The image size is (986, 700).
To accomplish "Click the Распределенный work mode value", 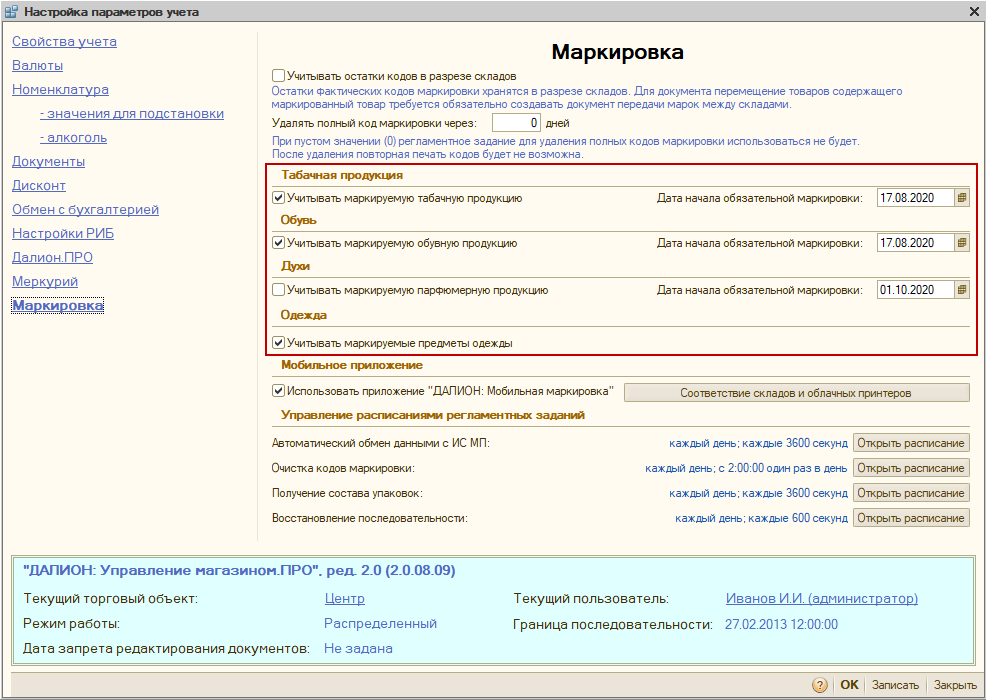I will (380, 624).
